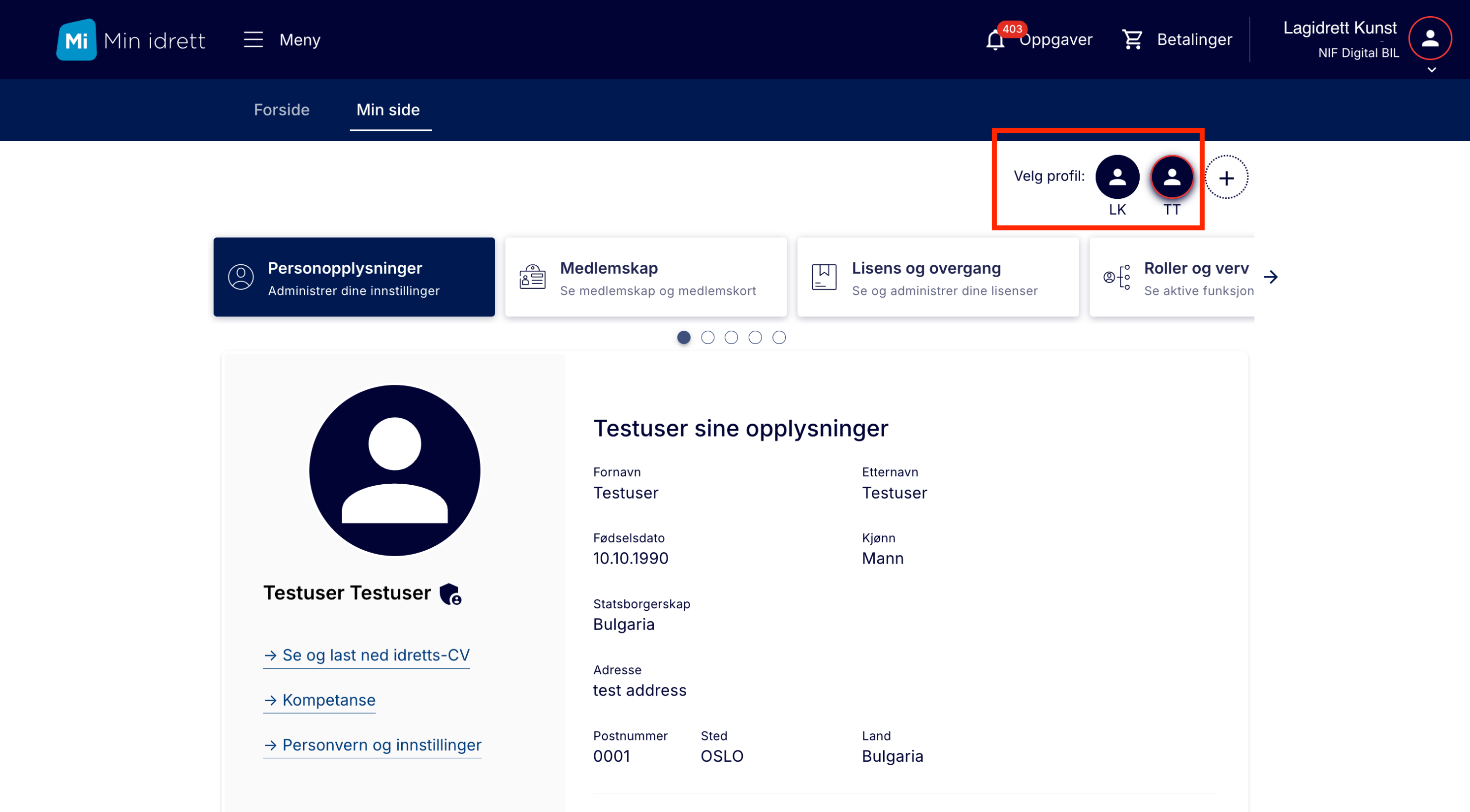Open the hamburger Meny icon
1470x812 pixels.
point(253,39)
